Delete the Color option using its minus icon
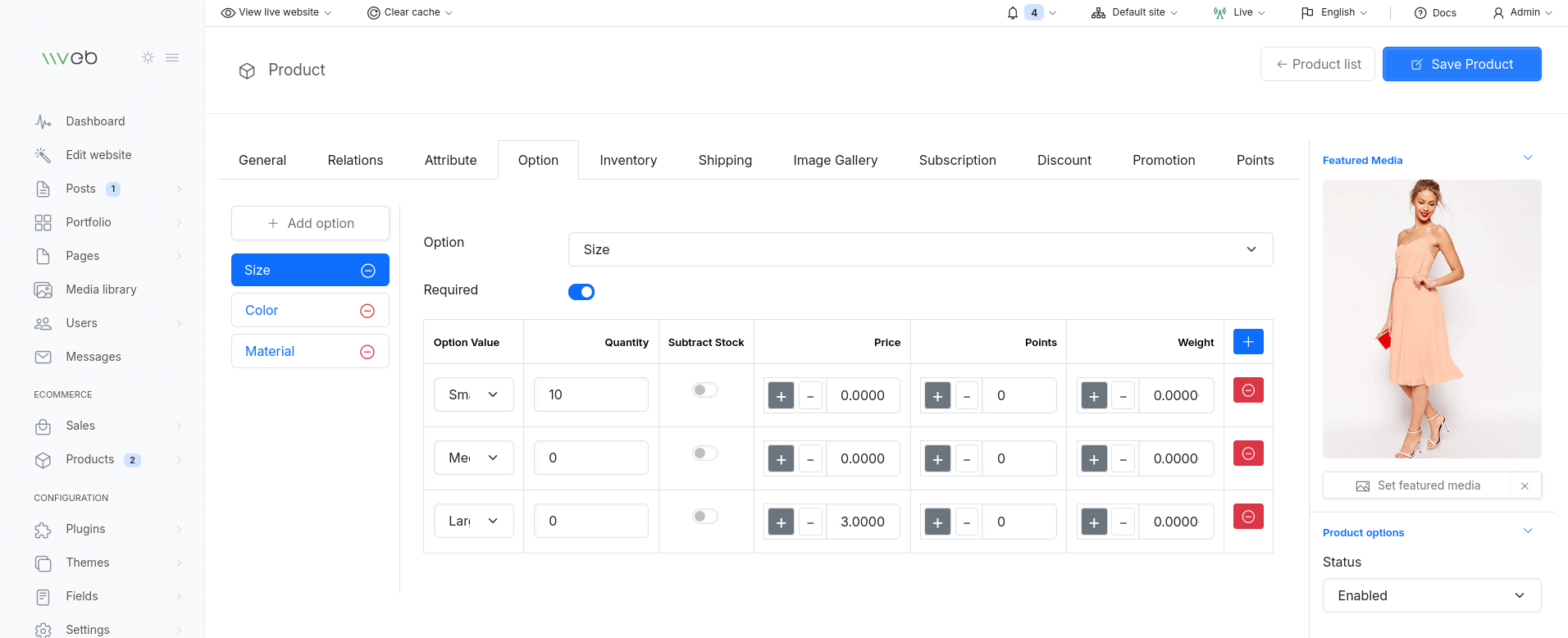This screenshot has width=1568, height=638. coord(367,311)
